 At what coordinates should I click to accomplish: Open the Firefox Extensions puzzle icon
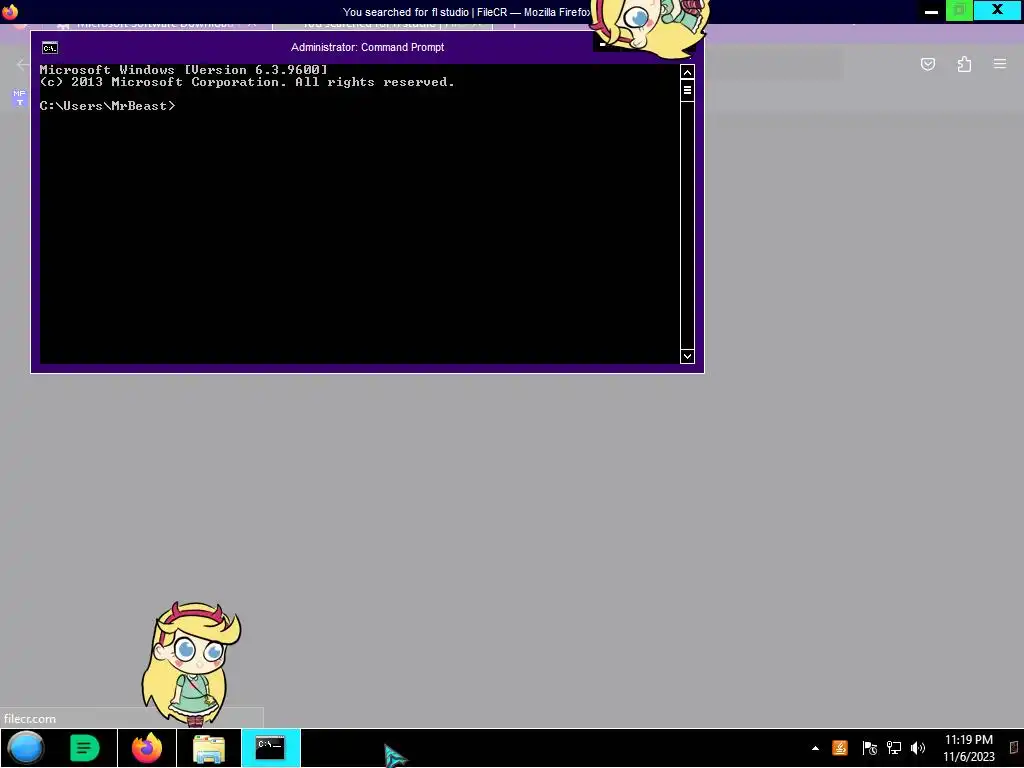coord(964,64)
